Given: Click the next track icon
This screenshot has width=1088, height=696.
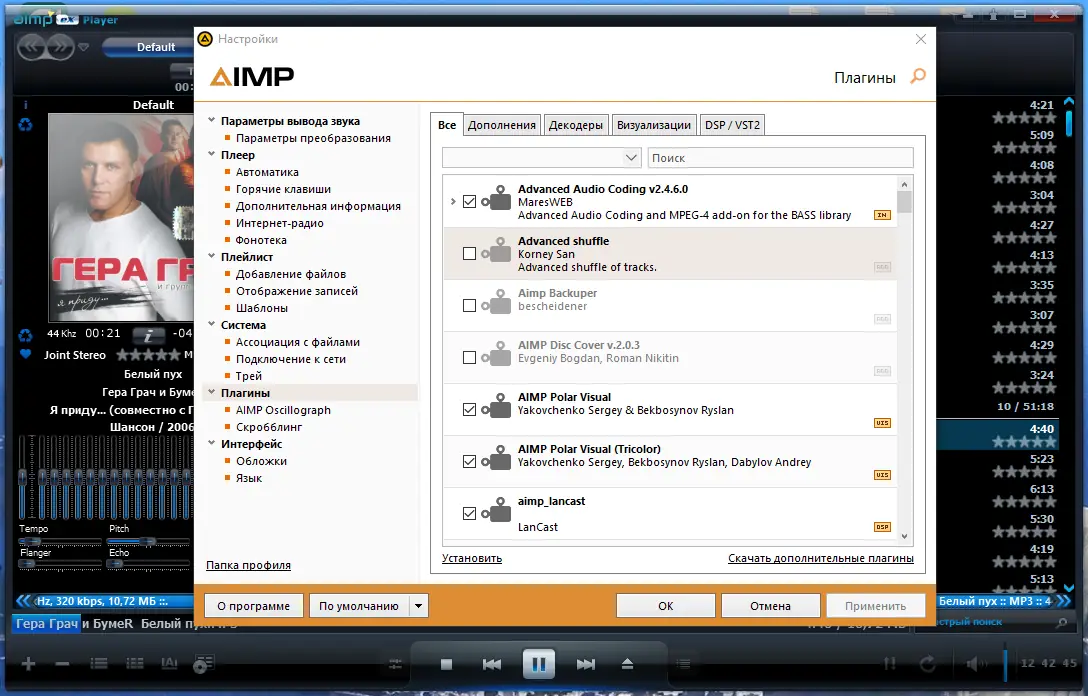Looking at the screenshot, I should click(x=585, y=663).
